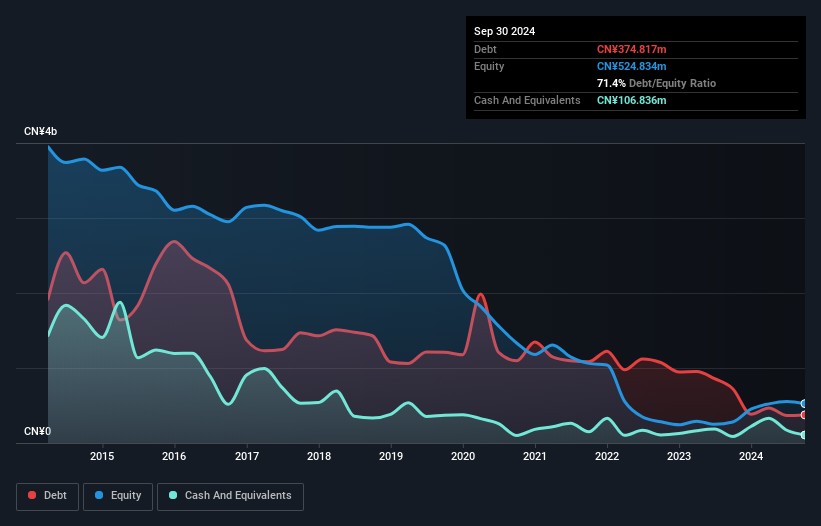Click the teal Cash legend dot
Screen dimensions: 821x526
173,495
